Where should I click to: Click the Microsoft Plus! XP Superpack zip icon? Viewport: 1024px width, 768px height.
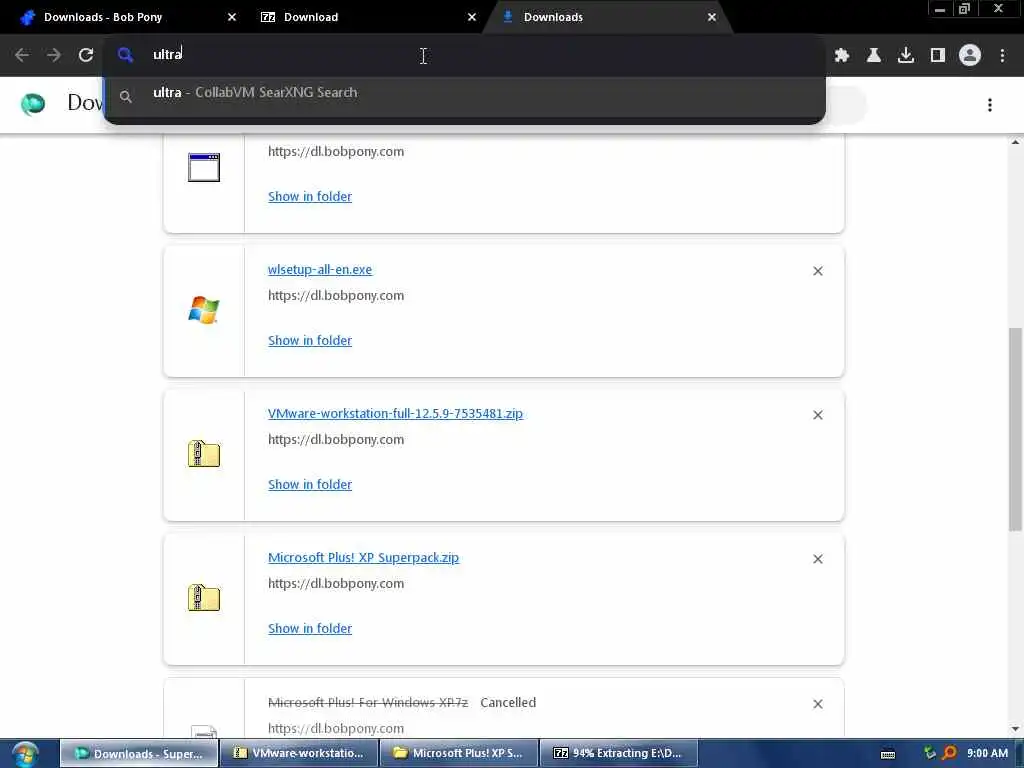(x=204, y=597)
